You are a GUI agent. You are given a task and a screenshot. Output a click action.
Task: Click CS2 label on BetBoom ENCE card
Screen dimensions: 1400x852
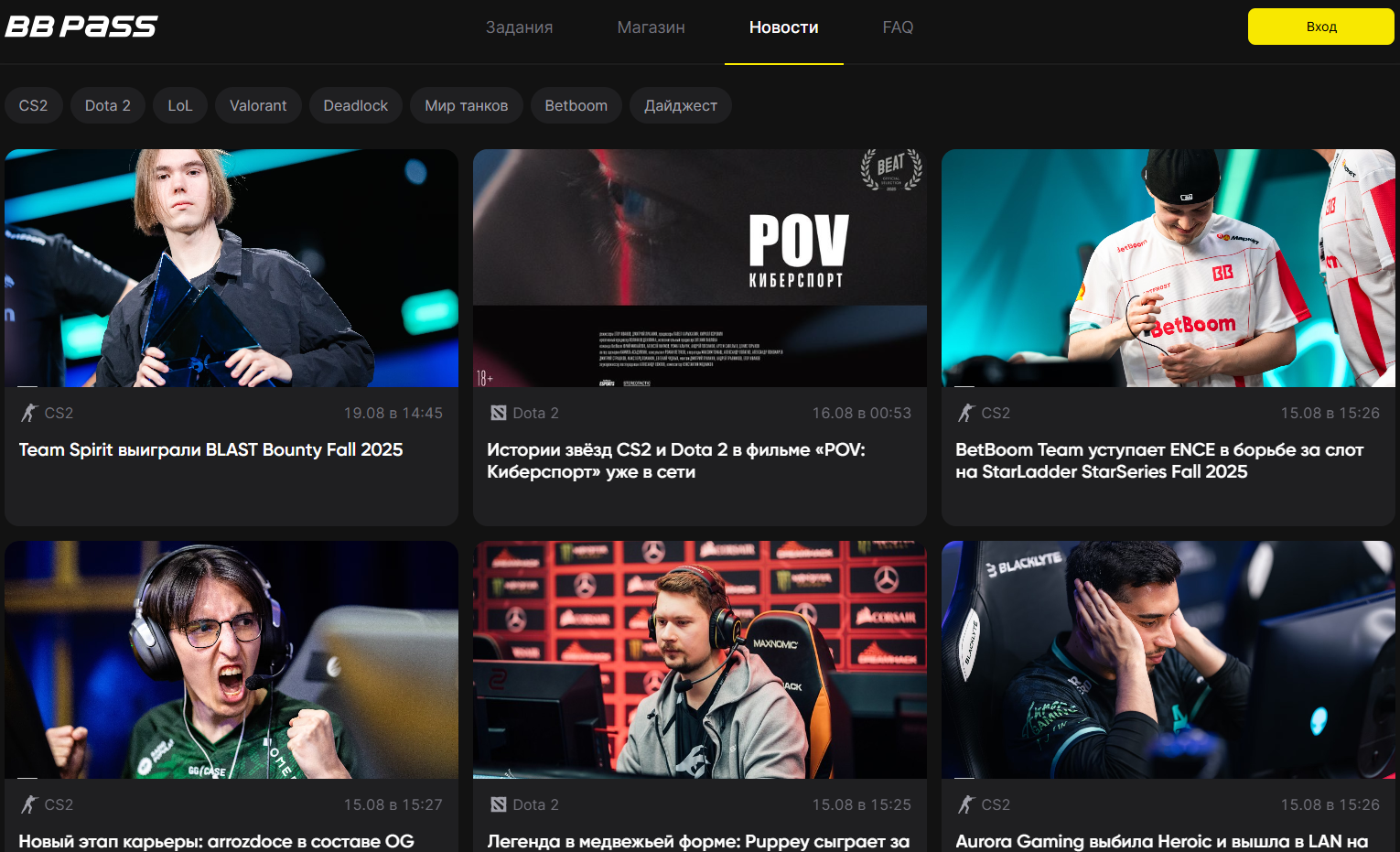point(996,414)
